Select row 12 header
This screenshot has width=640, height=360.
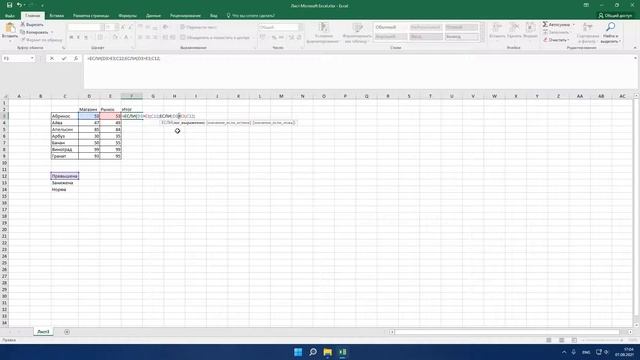[x=4, y=176]
